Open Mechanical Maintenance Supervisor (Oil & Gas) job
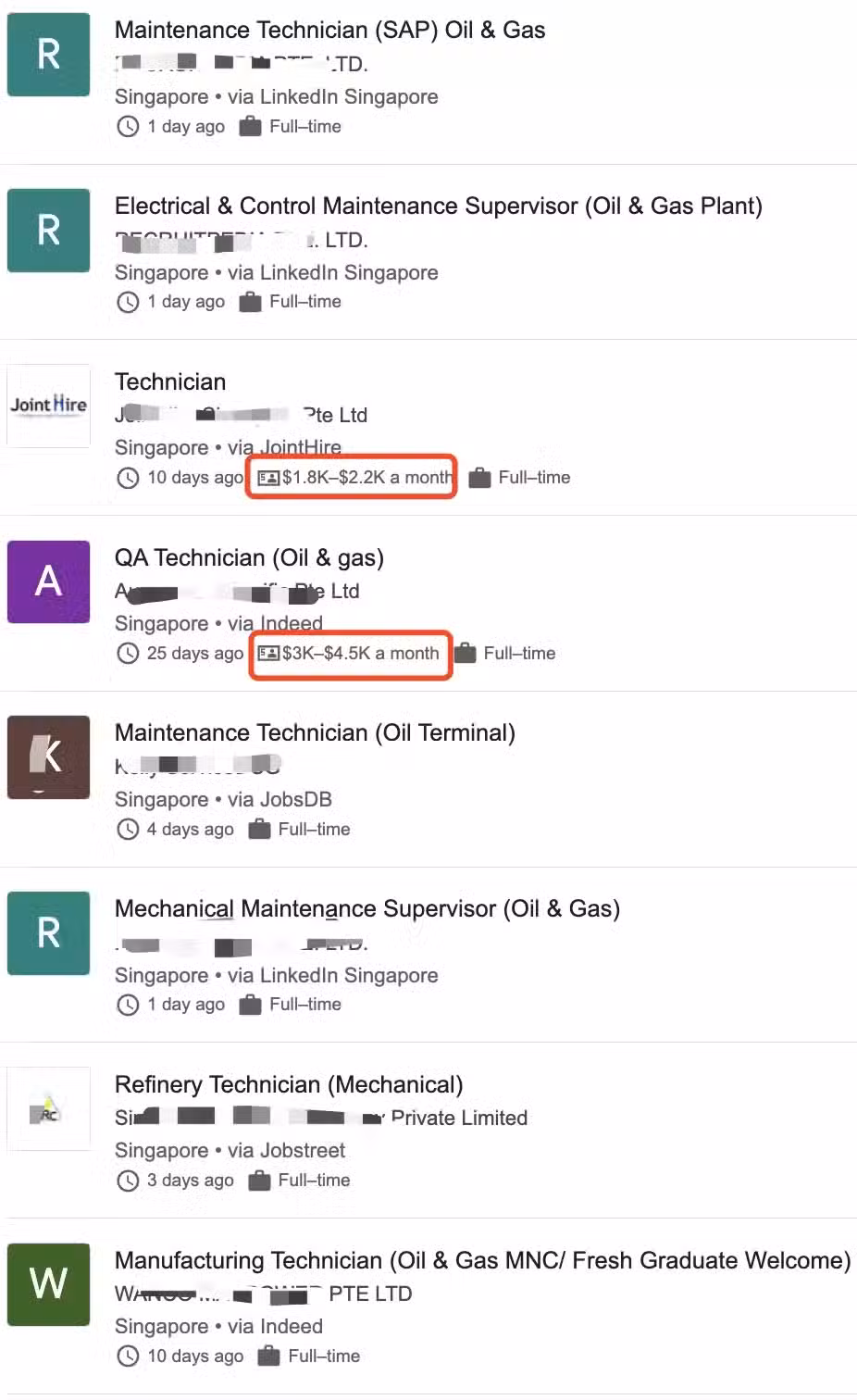Screen dimensions: 857x1400 366,908
